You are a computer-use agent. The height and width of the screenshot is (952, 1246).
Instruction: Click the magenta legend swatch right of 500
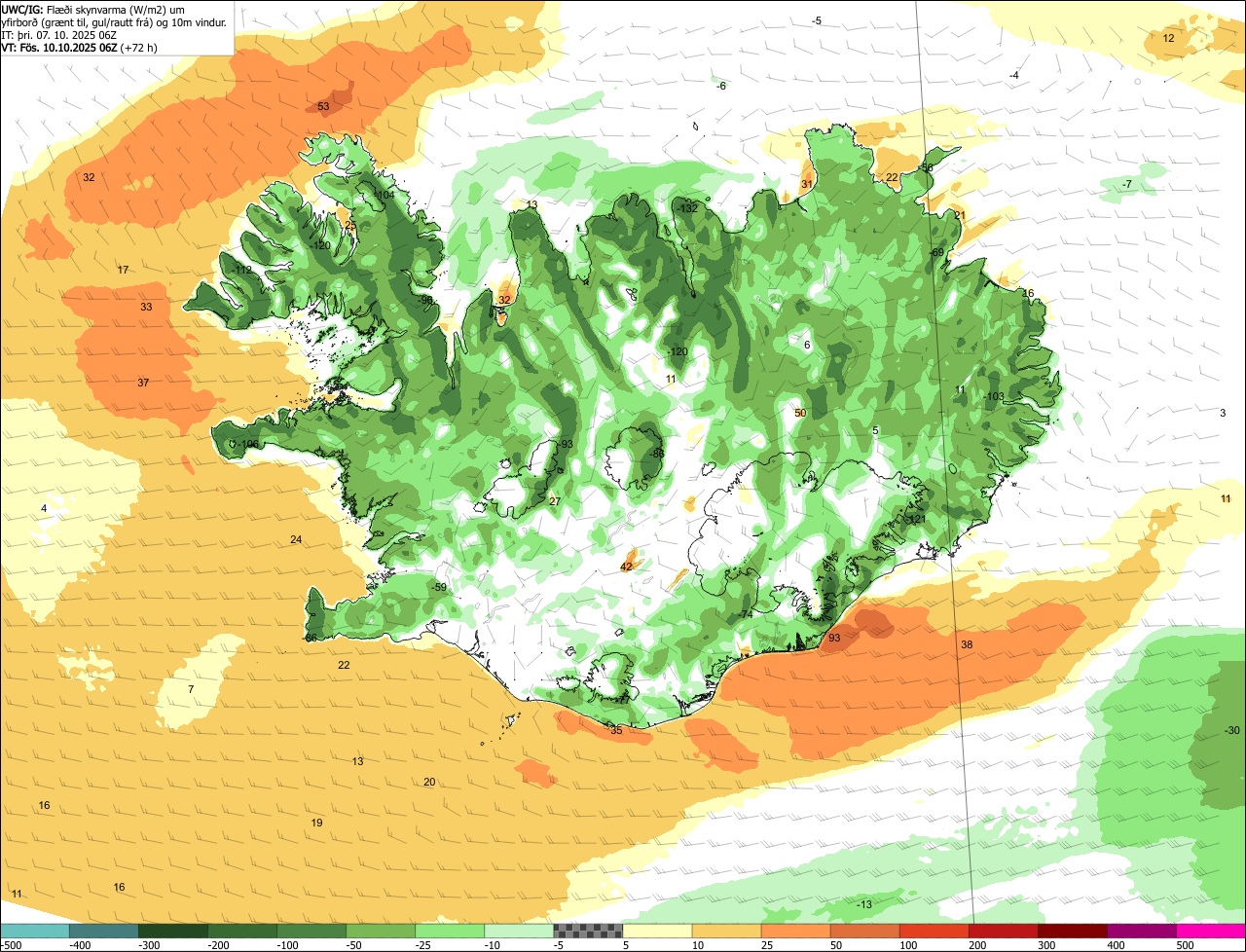pos(1211,931)
